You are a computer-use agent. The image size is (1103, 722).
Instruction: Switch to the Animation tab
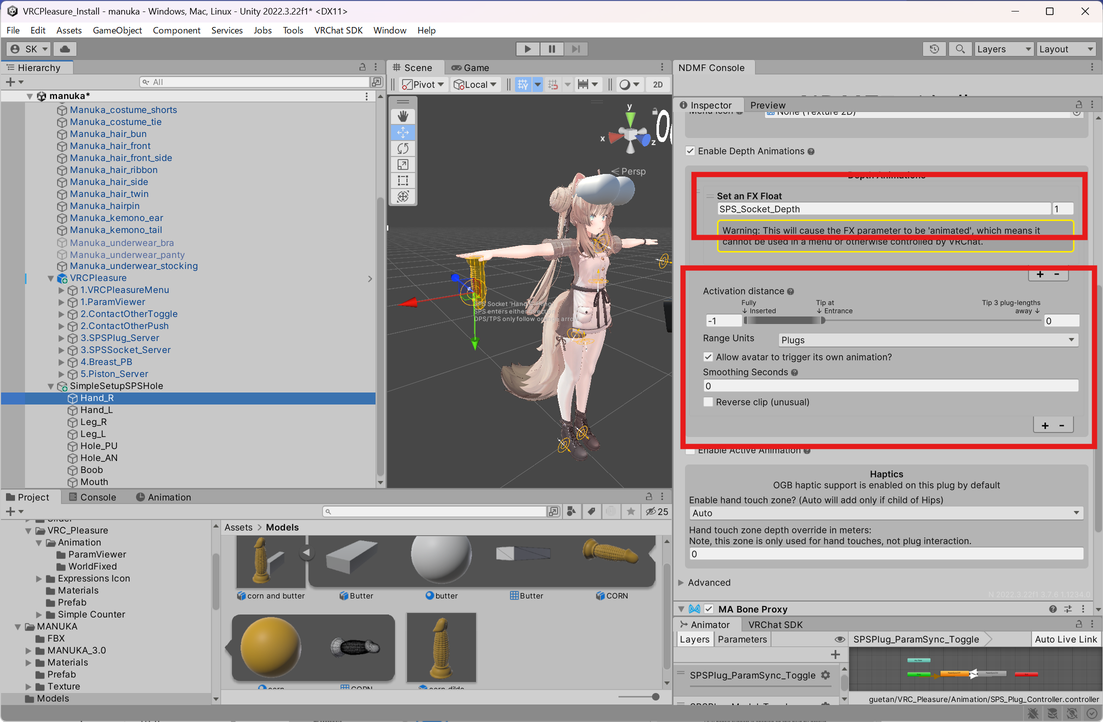163,497
